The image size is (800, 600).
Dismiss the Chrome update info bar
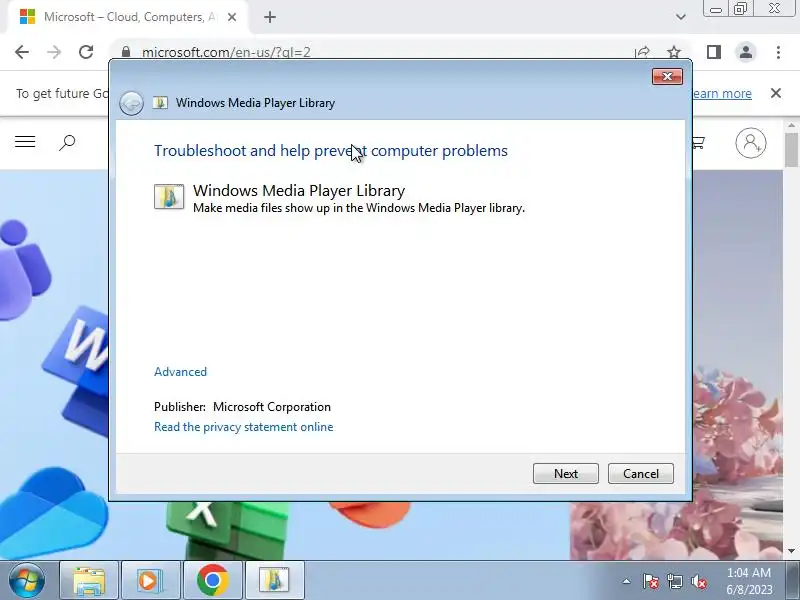776,93
